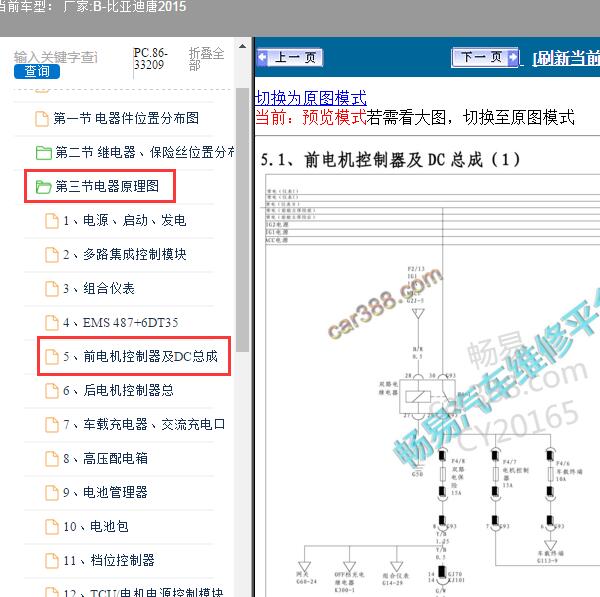Click document icon beside 2、多路集成控制模块

coord(52,254)
